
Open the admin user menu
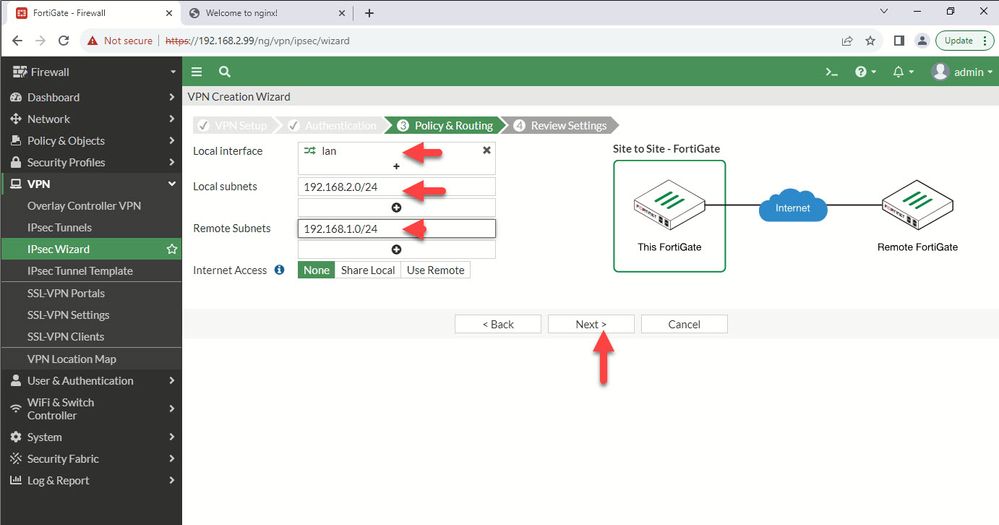coord(961,72)
